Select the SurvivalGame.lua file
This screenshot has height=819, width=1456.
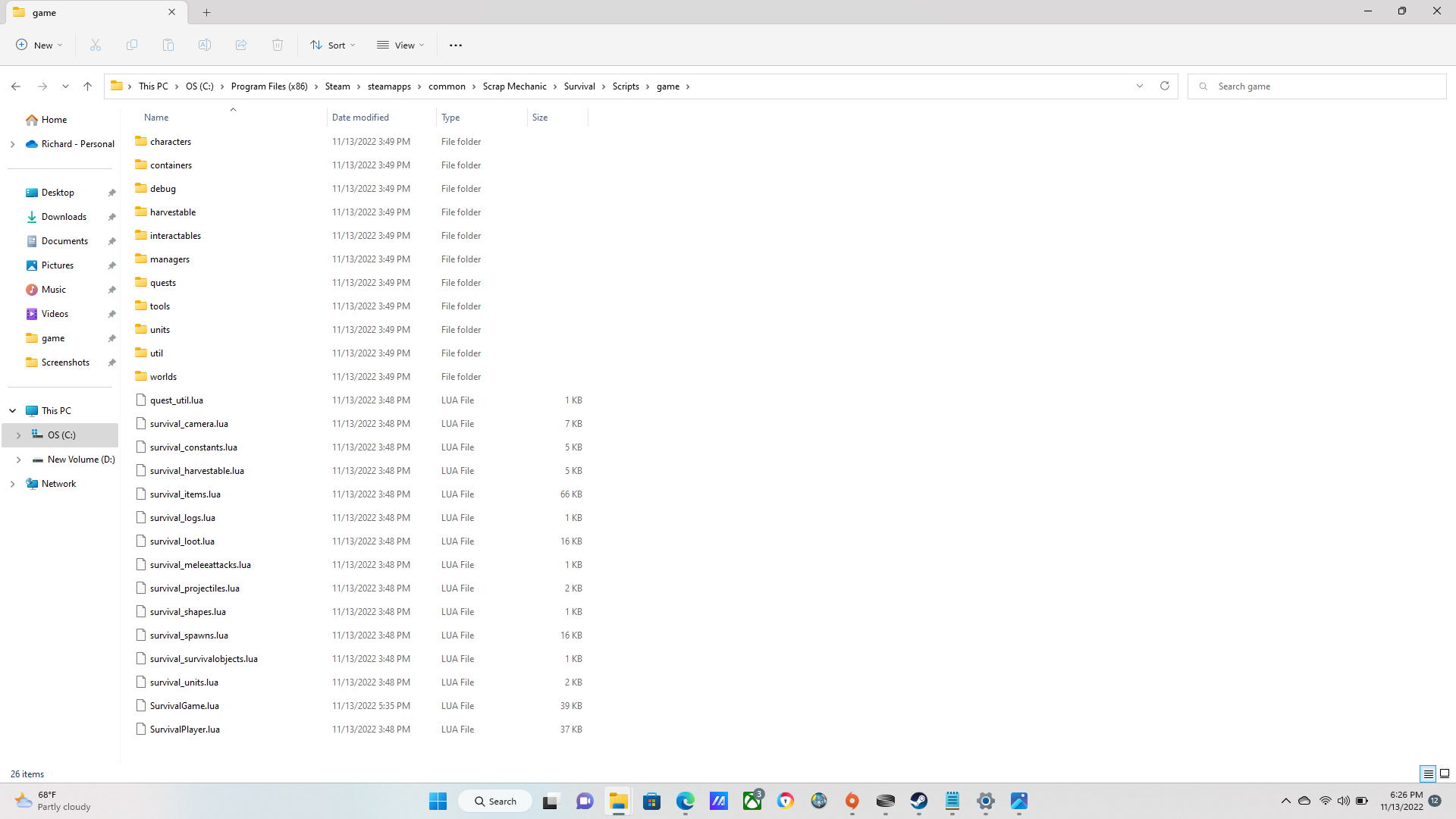pos(184,706)
